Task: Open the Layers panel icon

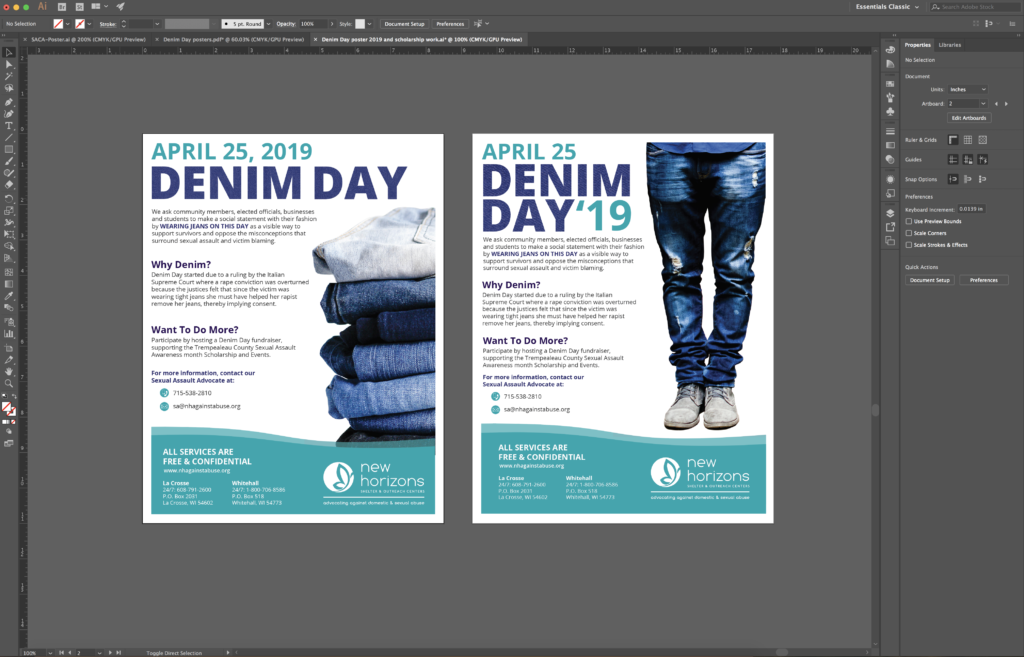Action: pyautogui.click(x=890, y=213)
